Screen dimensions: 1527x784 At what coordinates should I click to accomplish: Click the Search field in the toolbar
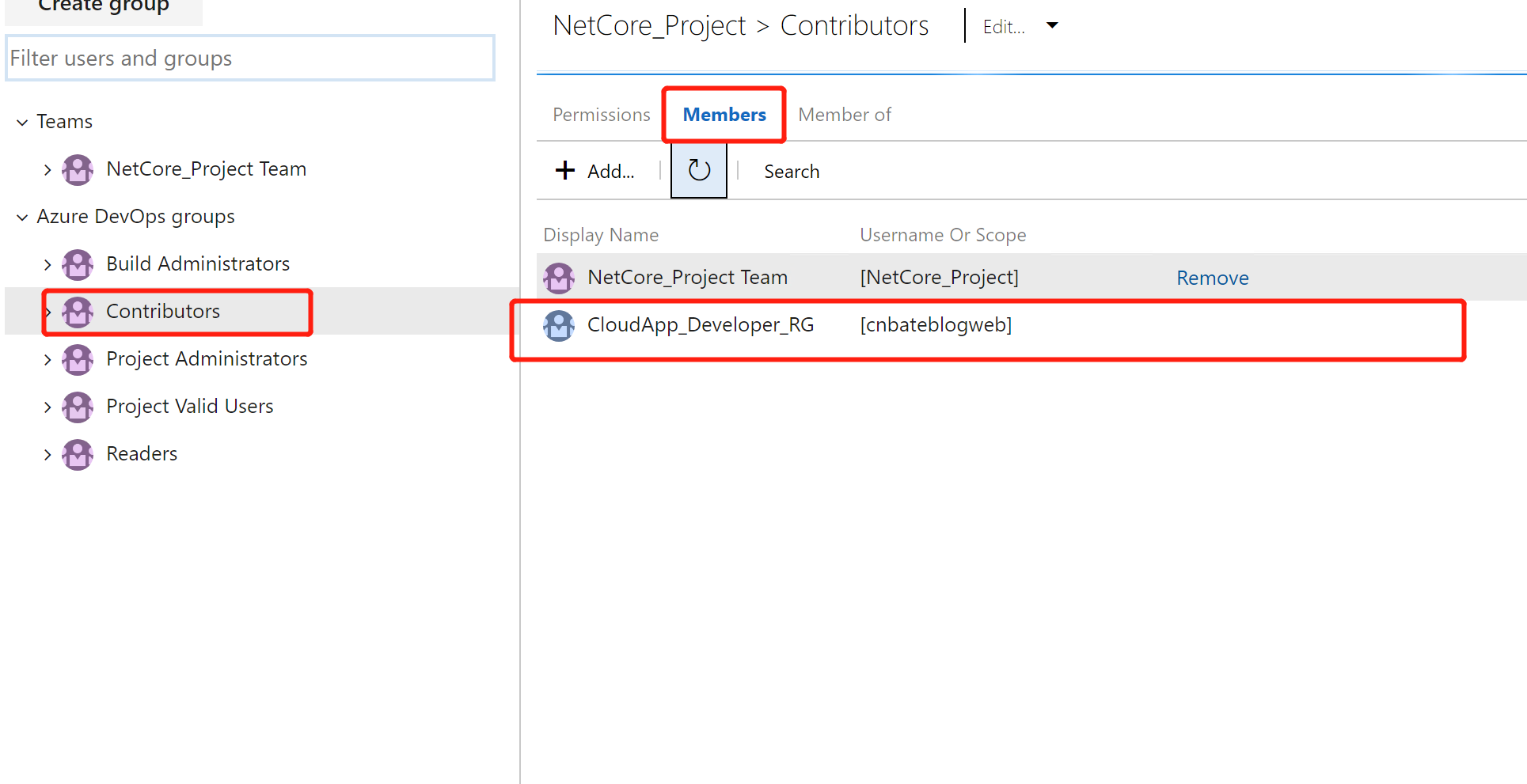[792, 172]
